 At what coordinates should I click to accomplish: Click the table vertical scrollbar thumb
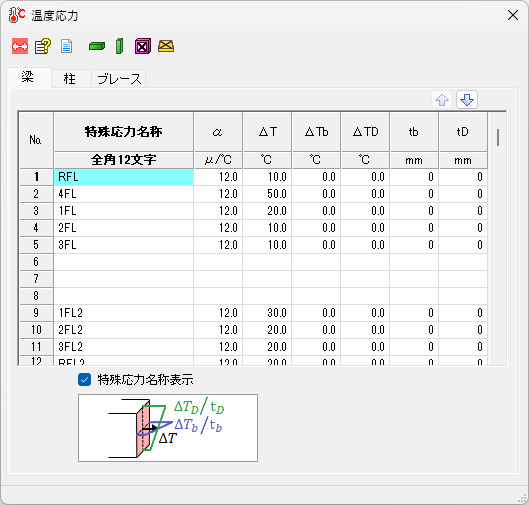pos(498,137)
